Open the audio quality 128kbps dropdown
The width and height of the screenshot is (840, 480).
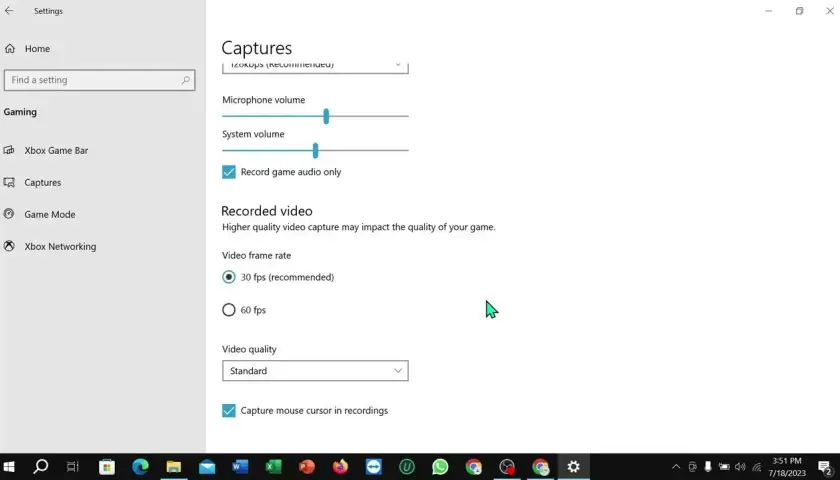click(x=315, y=66)
